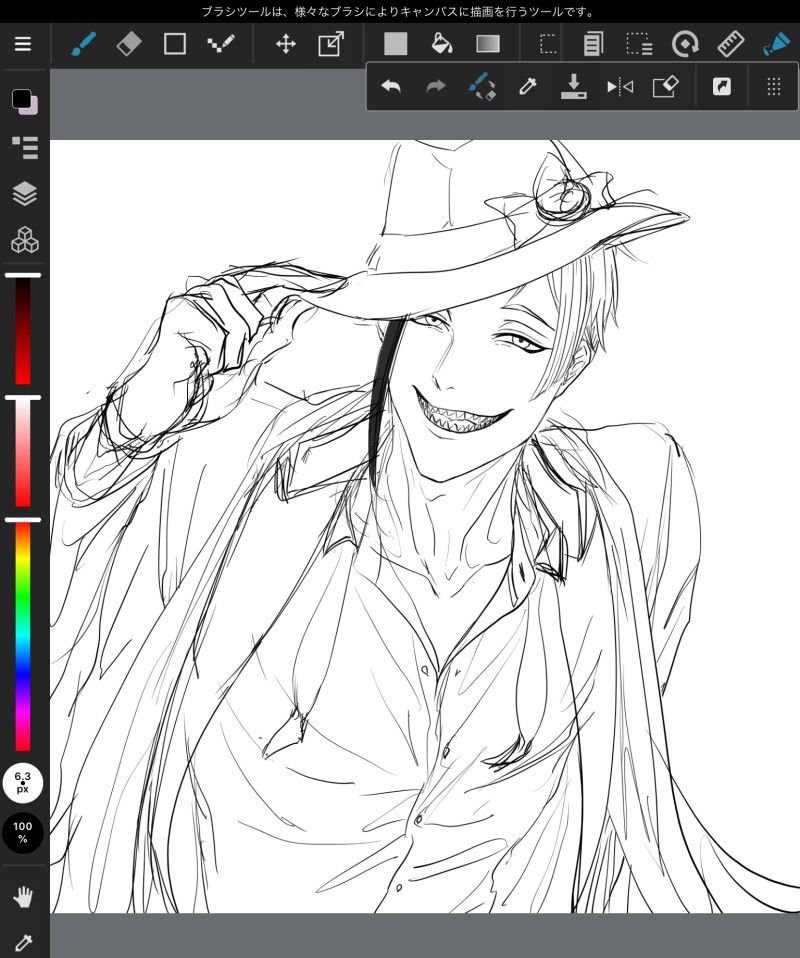Choose the polyline dot tool
The image size is (800, 958).
[221, 44]
